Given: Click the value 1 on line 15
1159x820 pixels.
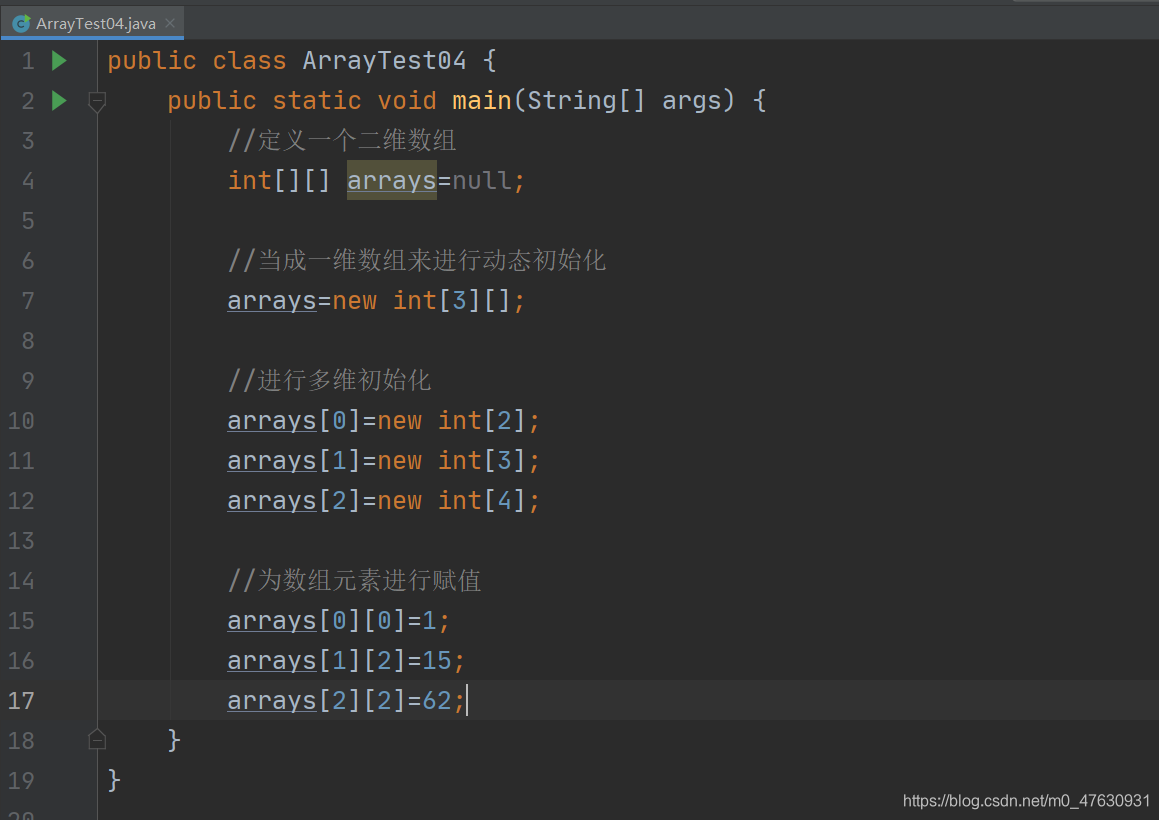Looking at the screenshot, I should tap(429, 620).
